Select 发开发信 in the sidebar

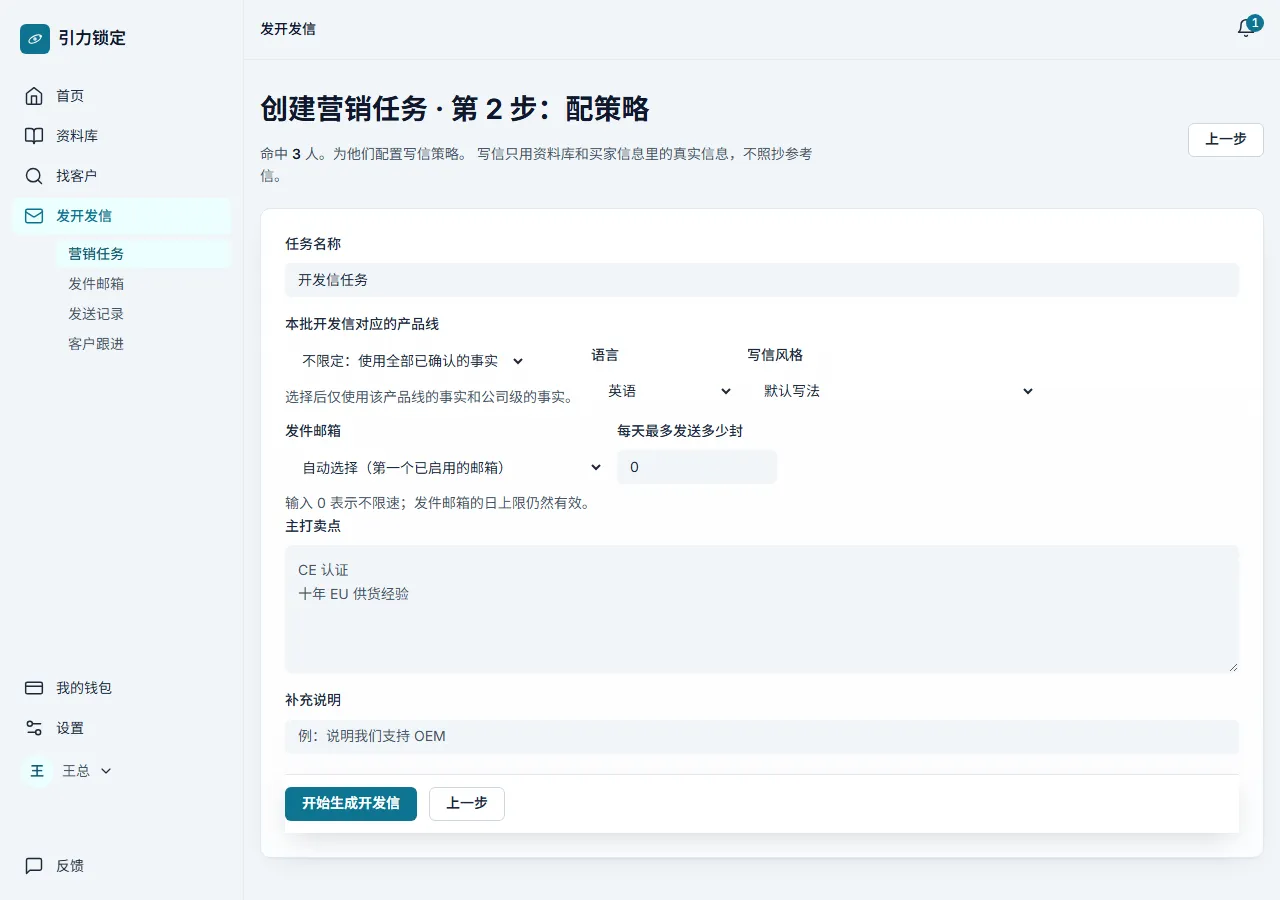tap(121, 216)
